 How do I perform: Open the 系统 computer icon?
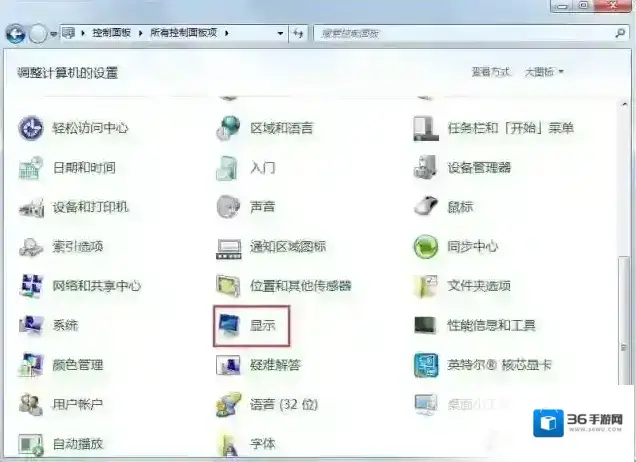coord(31,325)
